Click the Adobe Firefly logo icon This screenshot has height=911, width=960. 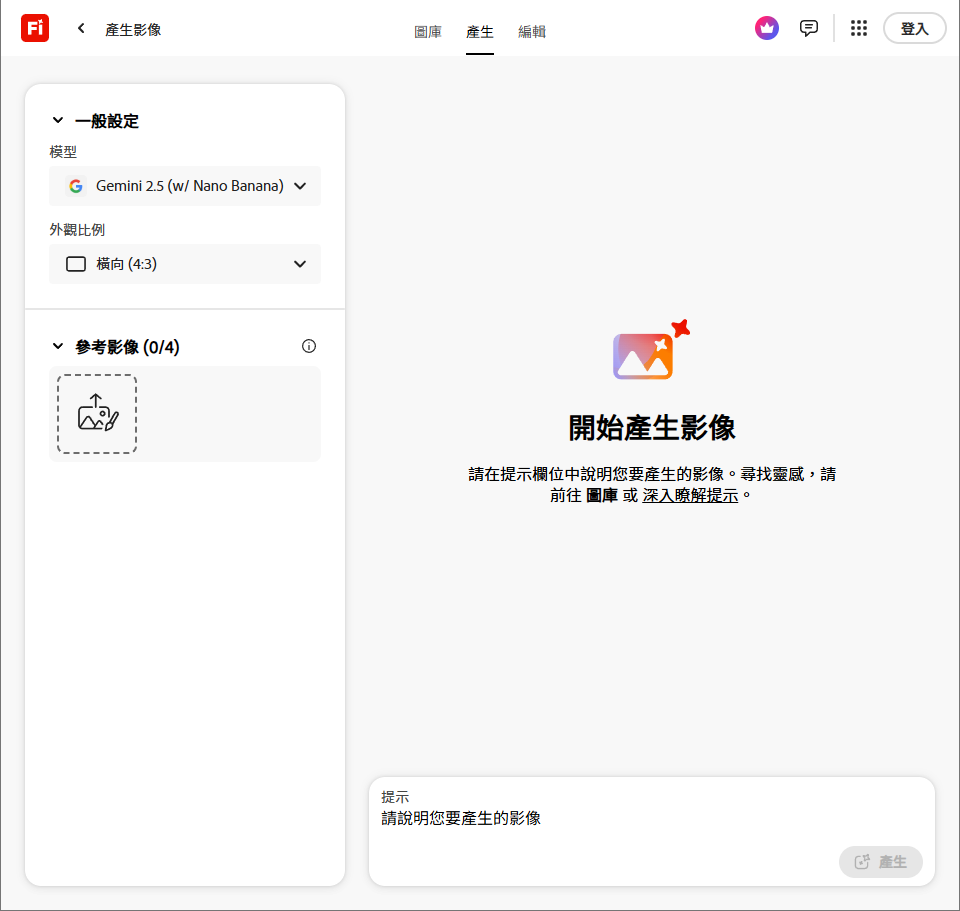tap(35, 28)
